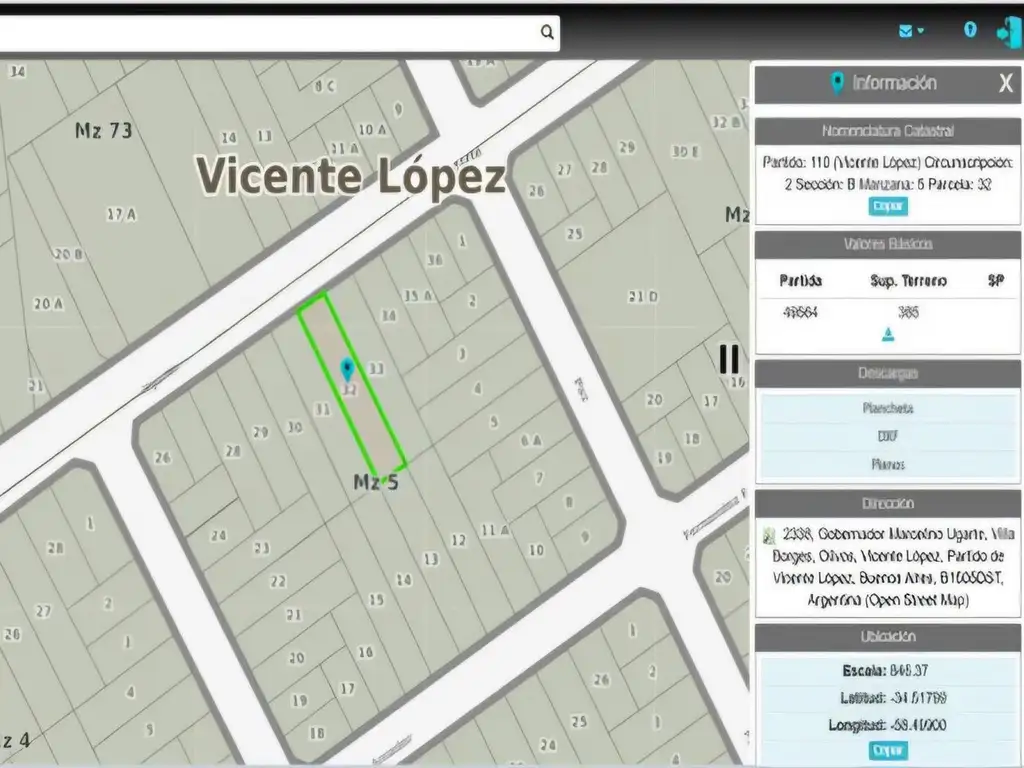Viewport: 1024px width, 768px height.
Task: Click the pause bars icon on map
Action: click(x=729, y=358)
